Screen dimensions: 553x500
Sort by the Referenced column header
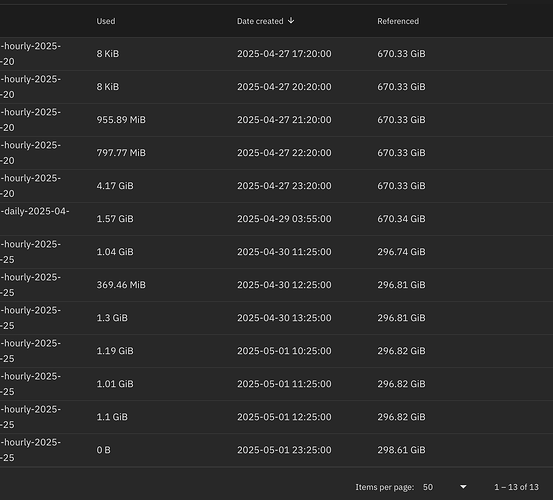point(398,21)
